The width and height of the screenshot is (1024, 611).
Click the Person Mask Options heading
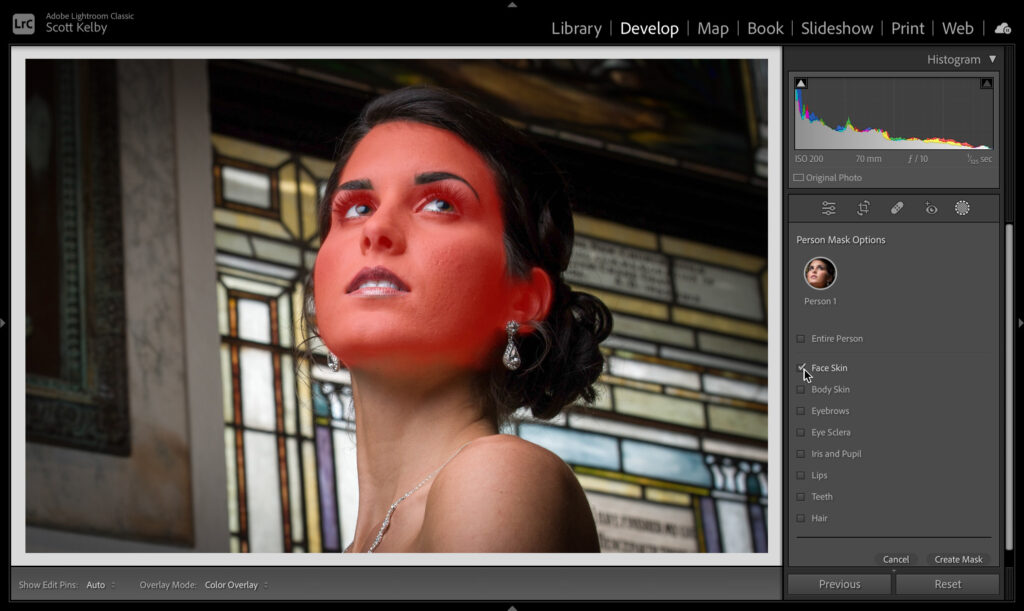840,240
